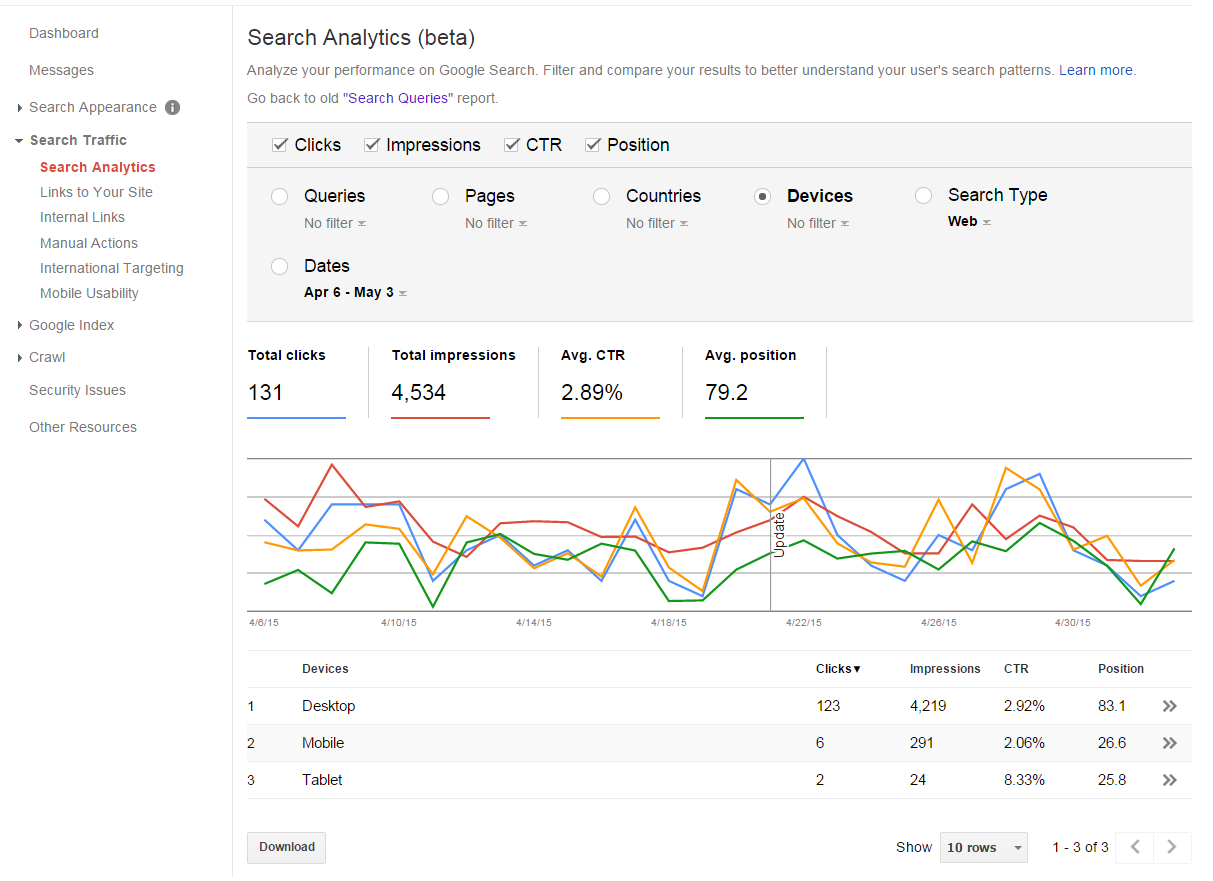Open the Apr 6 - May 3 date dropdown
This screenshot has width=1213, height=881.
355,293
